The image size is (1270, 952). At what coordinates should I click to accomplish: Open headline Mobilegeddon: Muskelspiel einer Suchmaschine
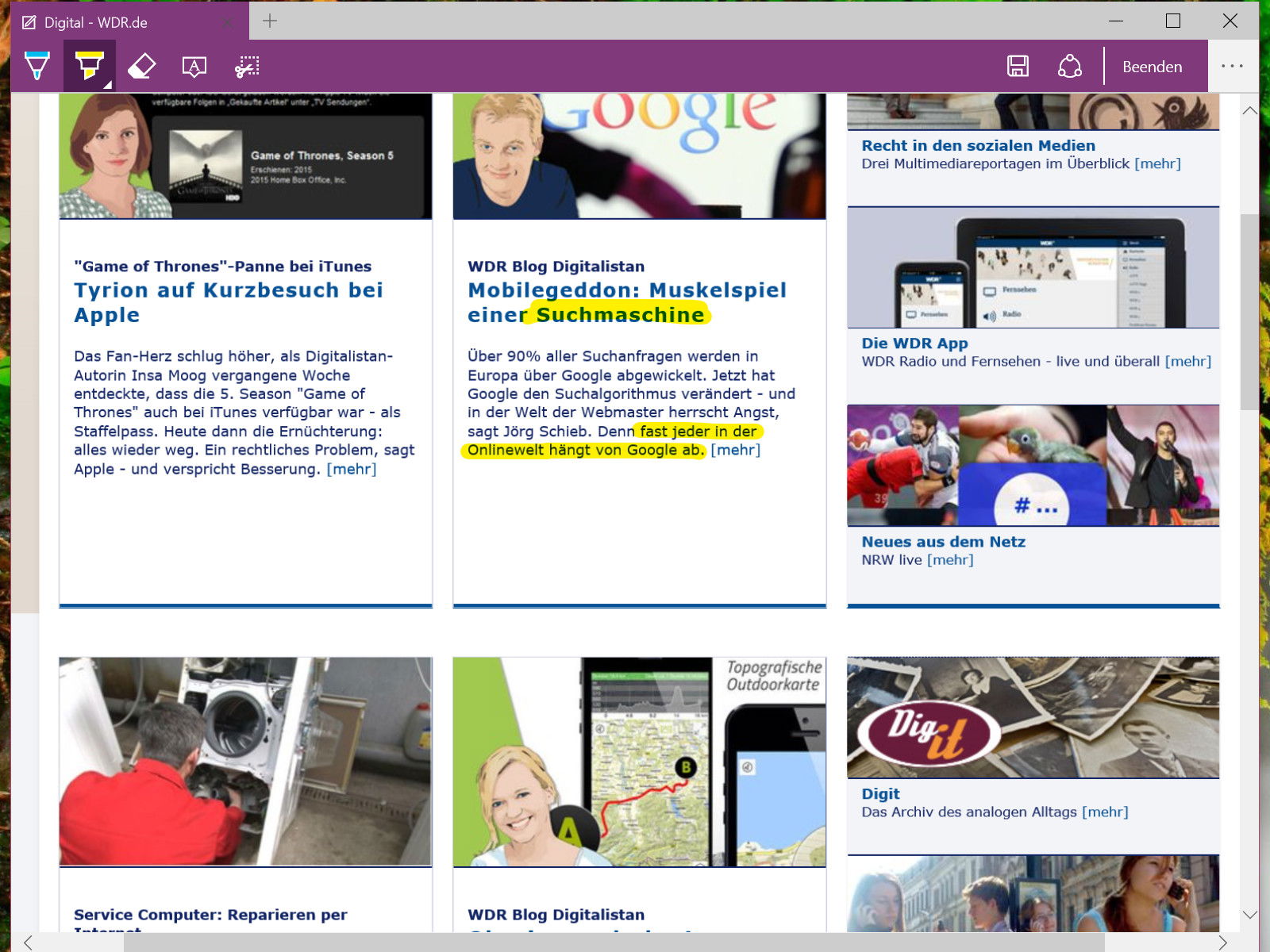(627, 302)
